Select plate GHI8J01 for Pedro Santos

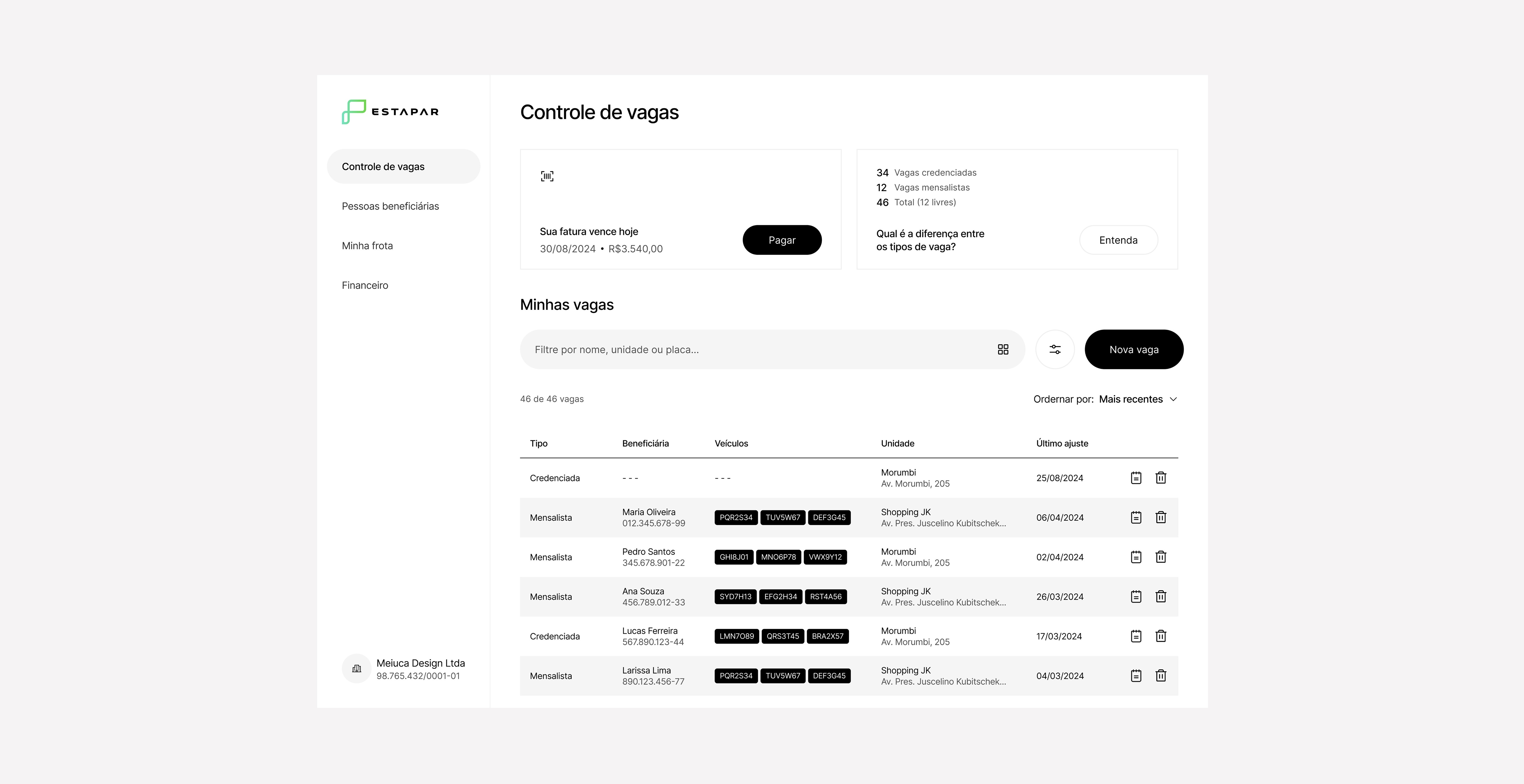point(734,557)
